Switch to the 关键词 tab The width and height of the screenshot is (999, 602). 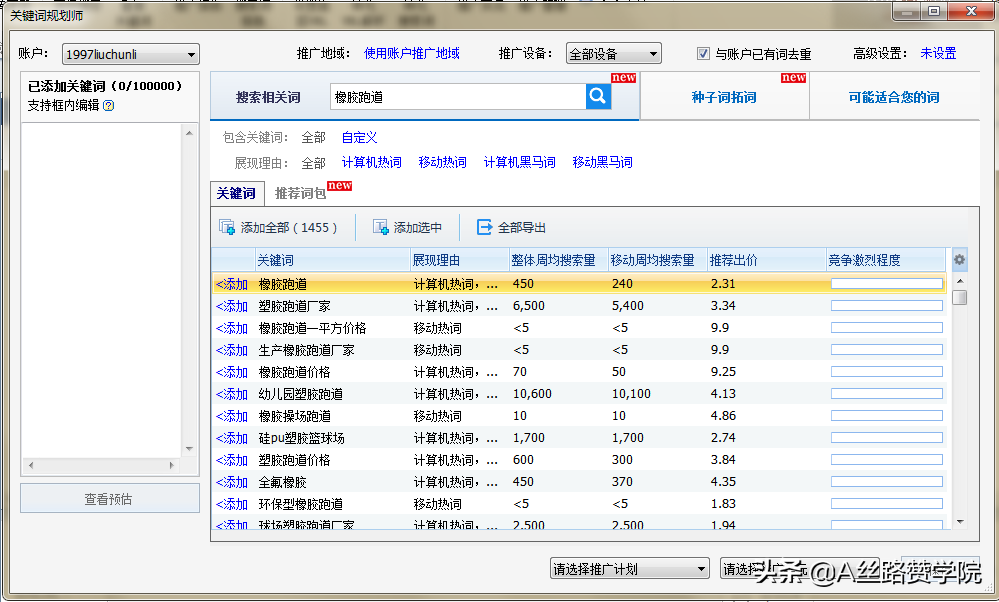click(x=236, y=193)
